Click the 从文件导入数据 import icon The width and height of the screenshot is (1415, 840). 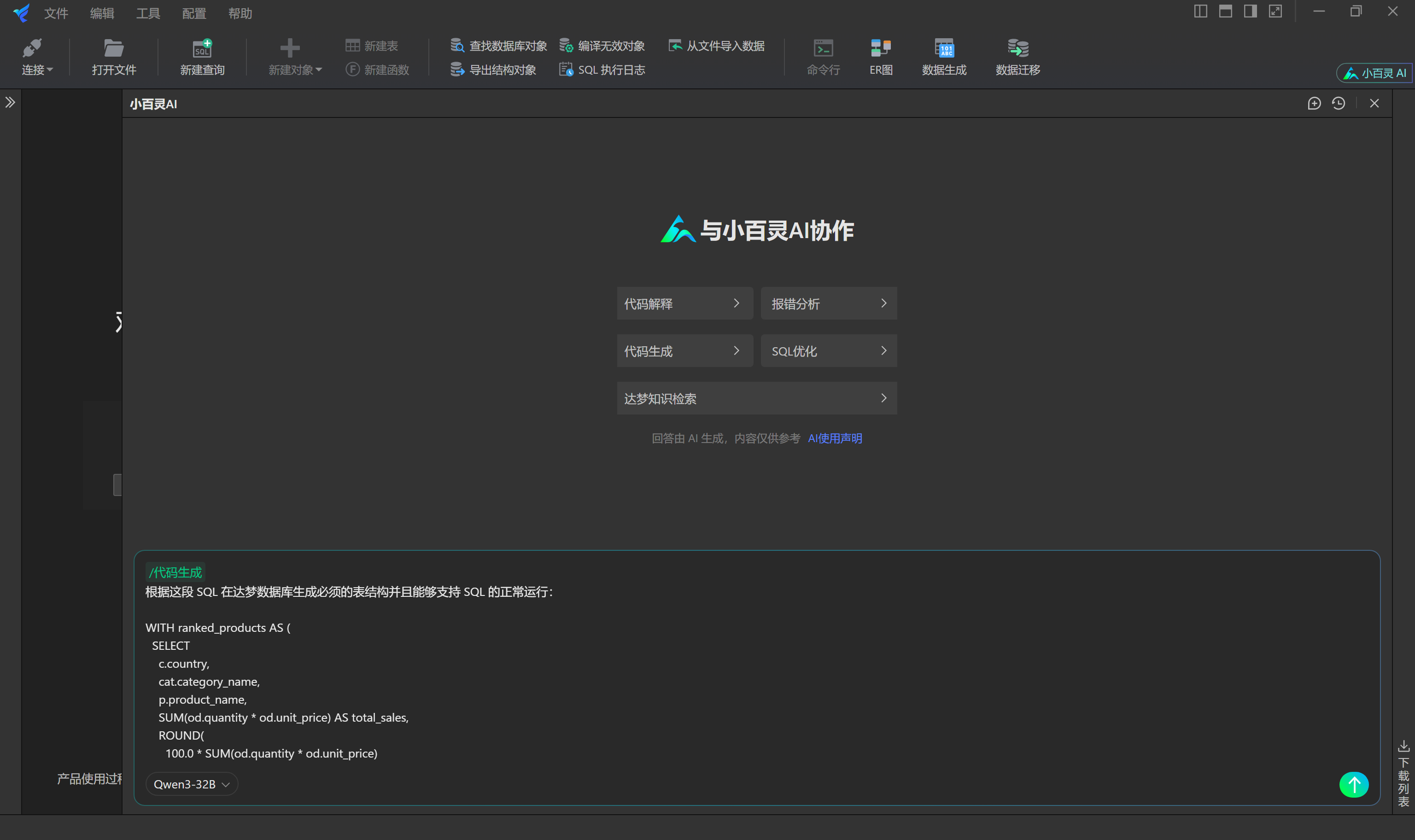coord(675,46)
